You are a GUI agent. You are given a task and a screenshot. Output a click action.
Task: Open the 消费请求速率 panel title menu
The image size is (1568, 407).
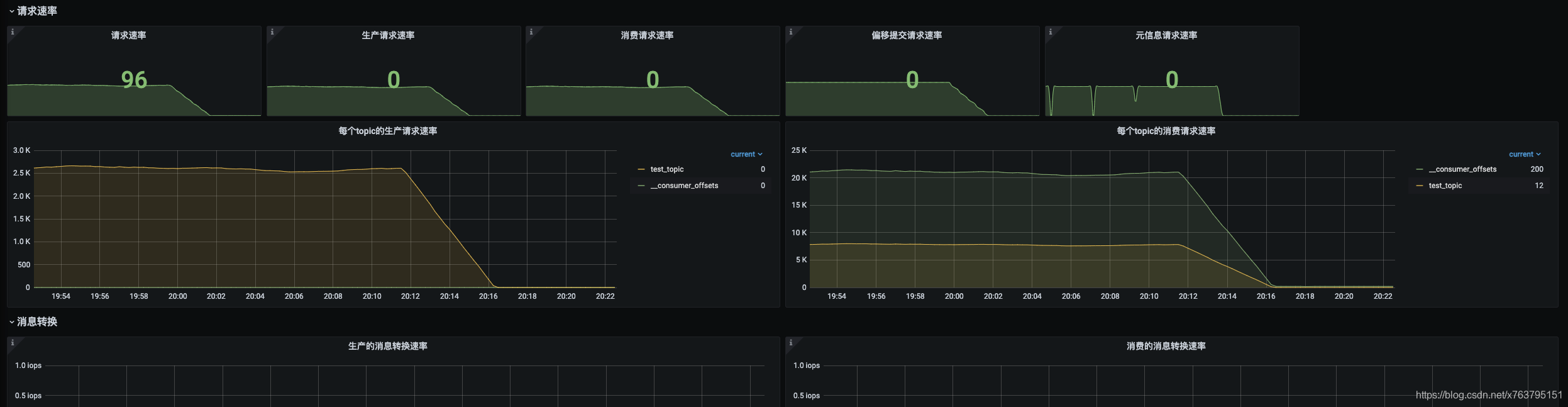click(648, 35)
